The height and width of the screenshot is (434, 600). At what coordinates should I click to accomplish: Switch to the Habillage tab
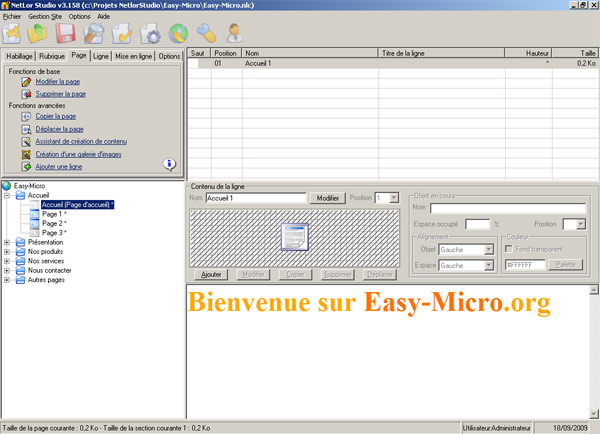click(19, 56)
